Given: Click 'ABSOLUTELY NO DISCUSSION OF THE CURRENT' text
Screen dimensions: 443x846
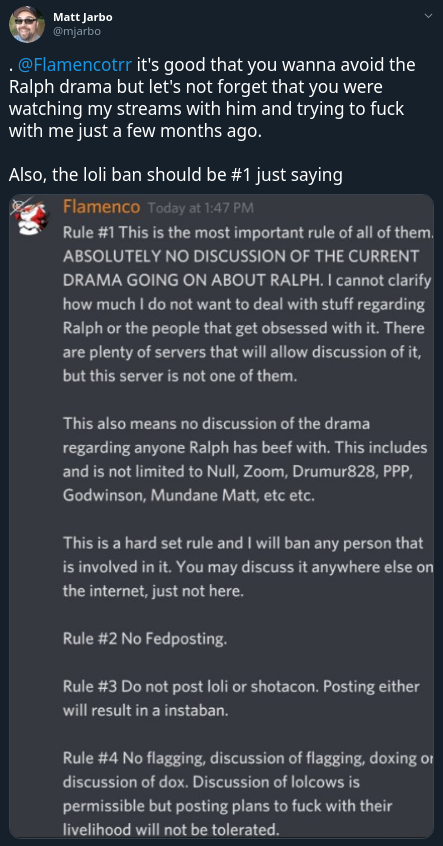Looking at the screenshot, I should (241, 256).
